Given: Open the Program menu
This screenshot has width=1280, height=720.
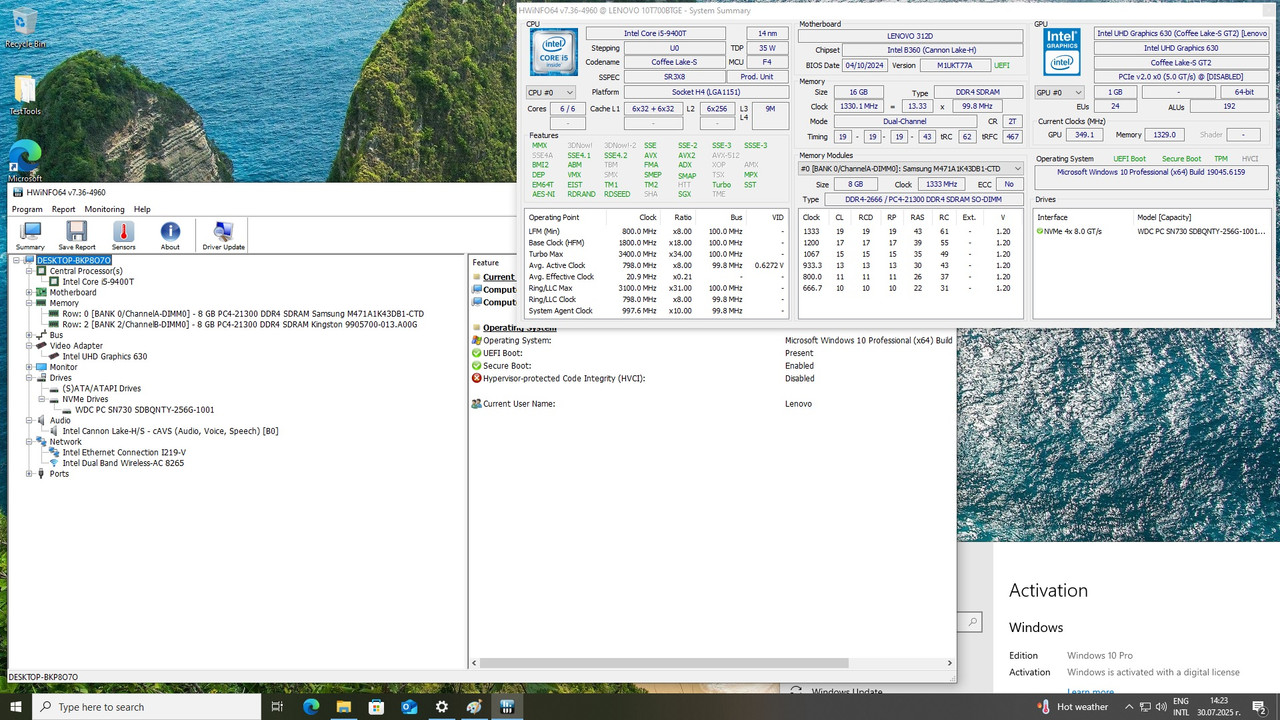Looking at the screenshot, I should [x=27, y=209].
